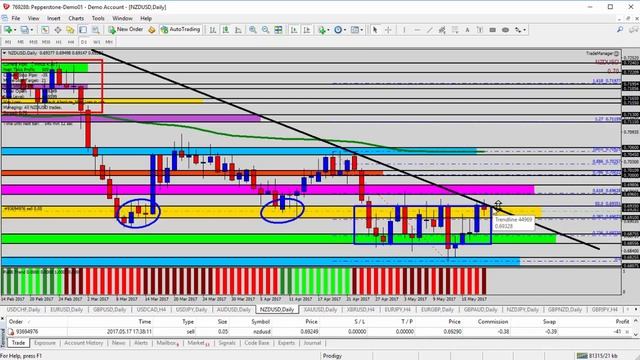Switch to MN monthly timeframe

click(109, 42)
